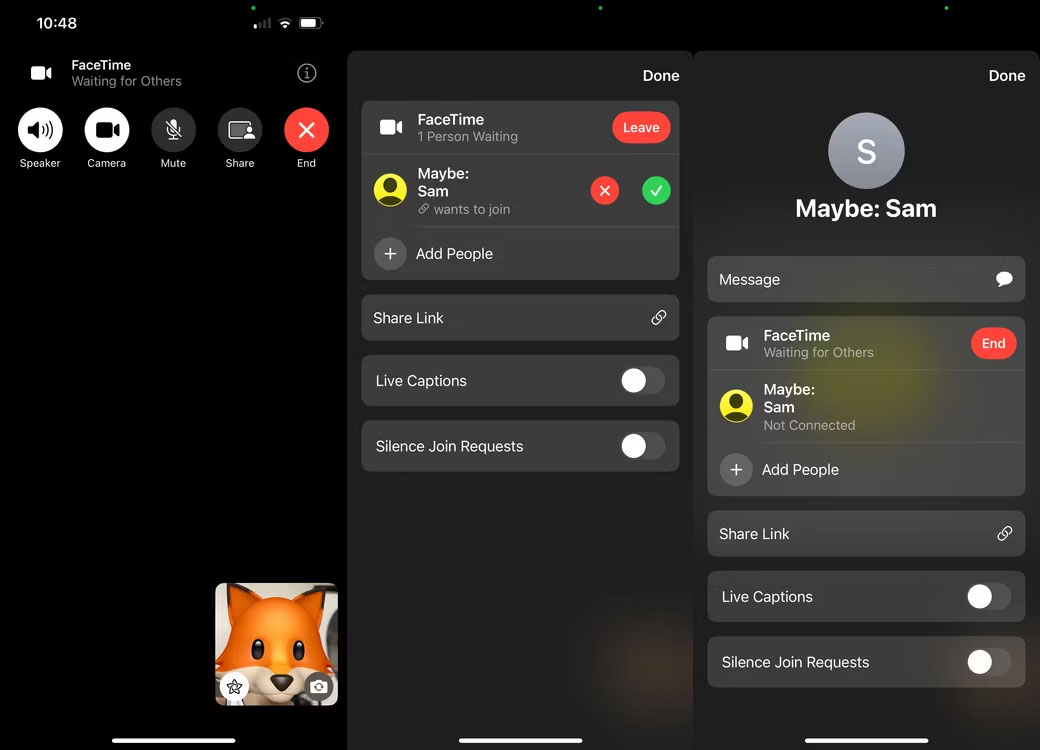This screenshot has height=750, width=1040.
Task: Tap link icon in right panel Share Link
Action: (1005, 534)
